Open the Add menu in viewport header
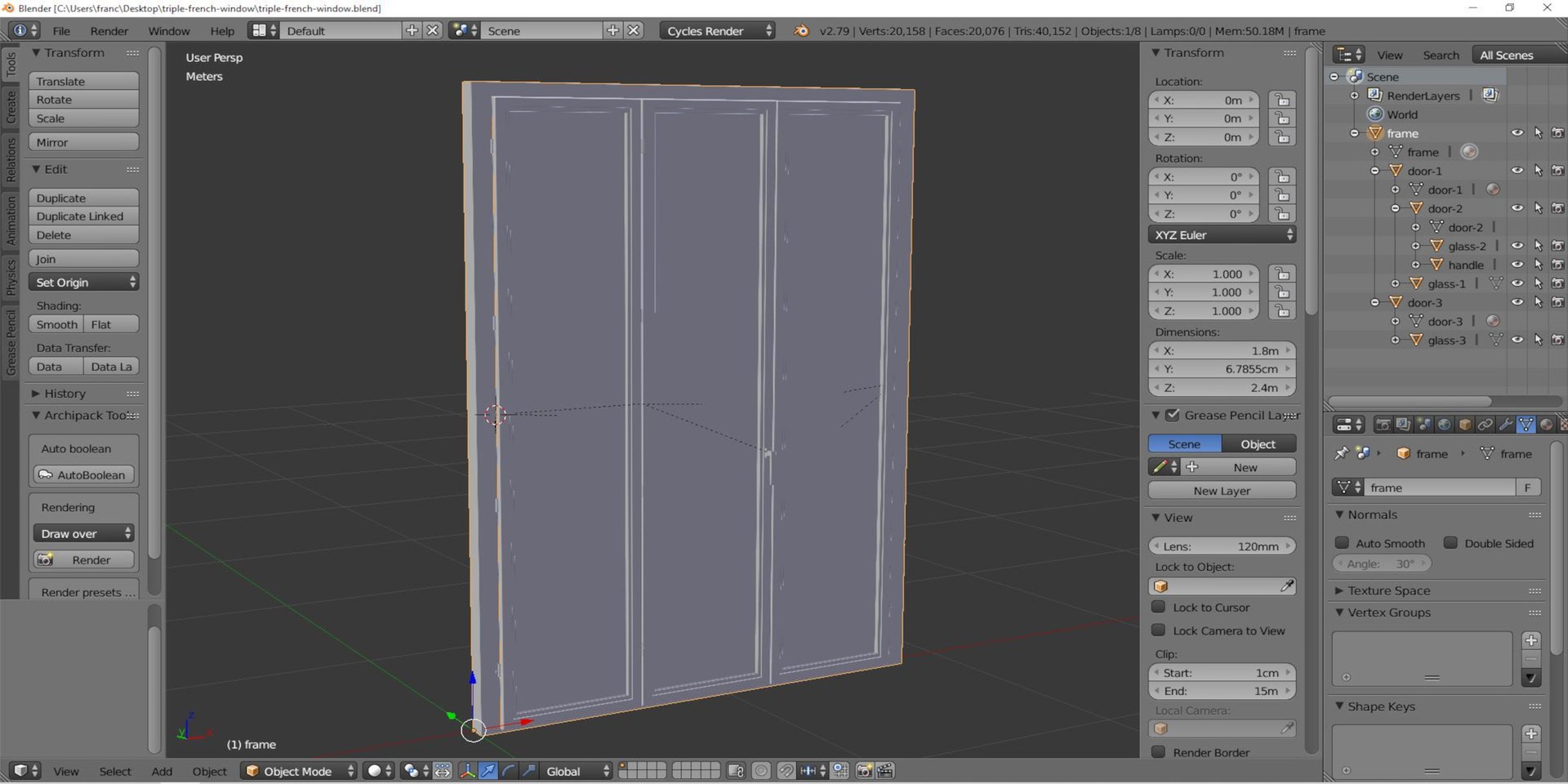The width and height of the screenshot is (1568, 784). point(162,771)
